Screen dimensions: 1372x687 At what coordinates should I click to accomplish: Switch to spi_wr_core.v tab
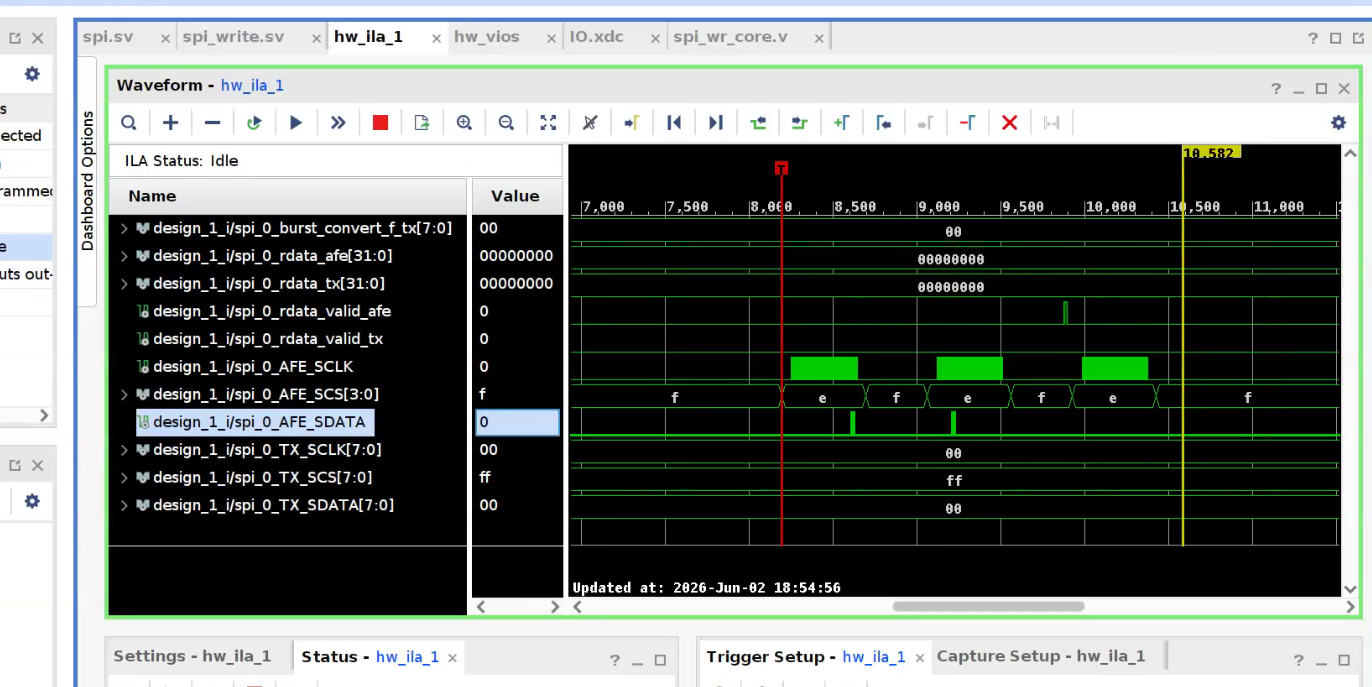[730, 37]
